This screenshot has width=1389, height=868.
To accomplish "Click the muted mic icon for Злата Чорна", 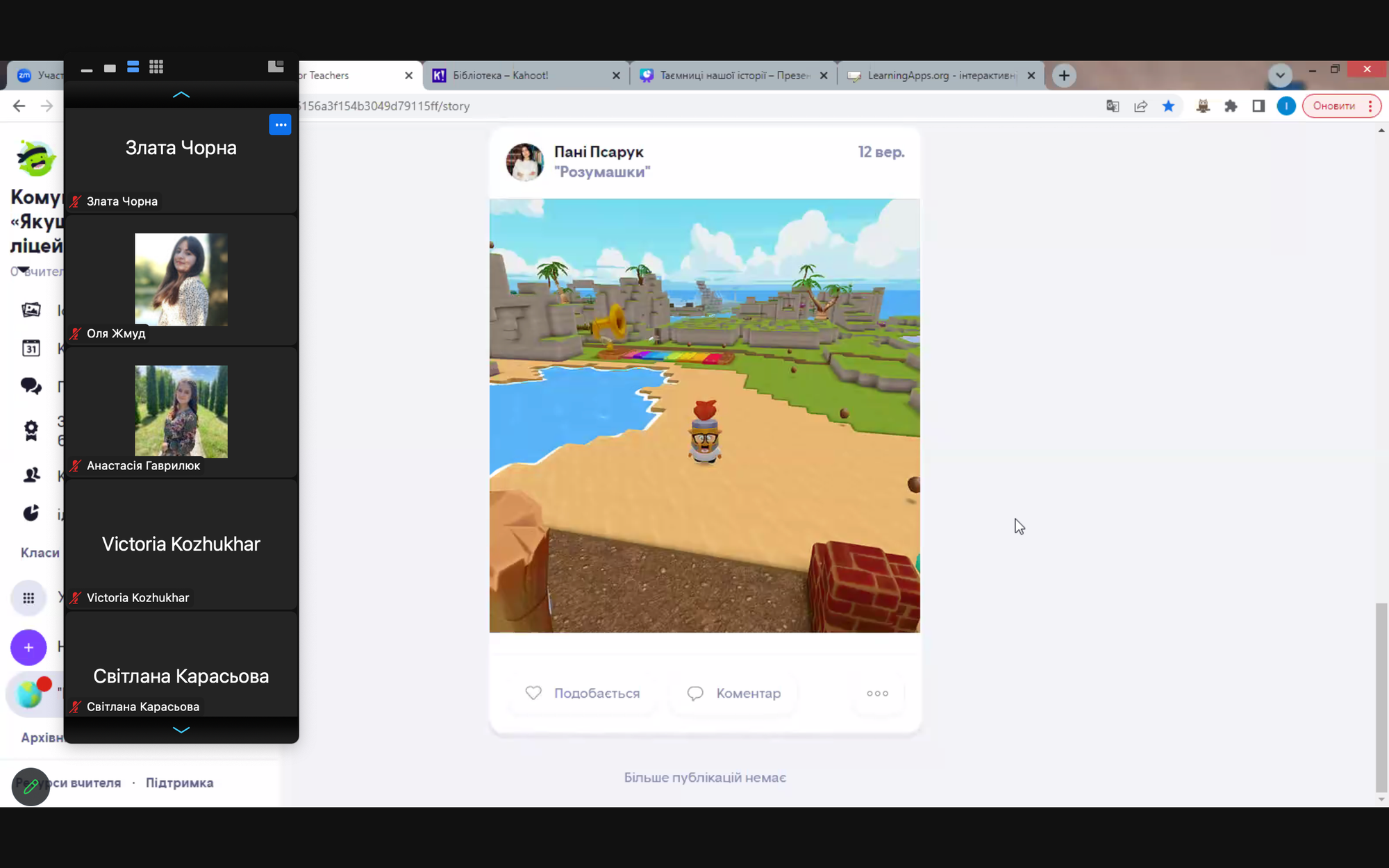I will [76, 201].
